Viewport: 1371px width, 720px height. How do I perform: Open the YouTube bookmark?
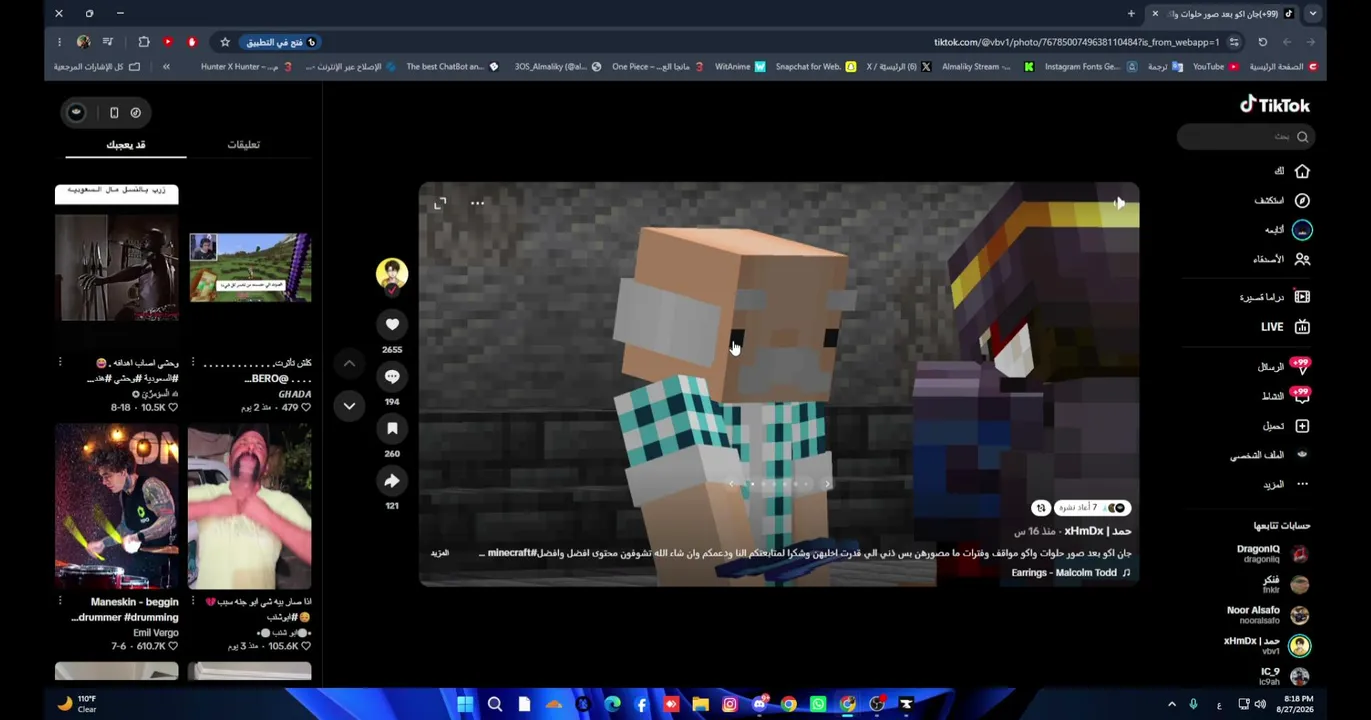pos(1216,67)
